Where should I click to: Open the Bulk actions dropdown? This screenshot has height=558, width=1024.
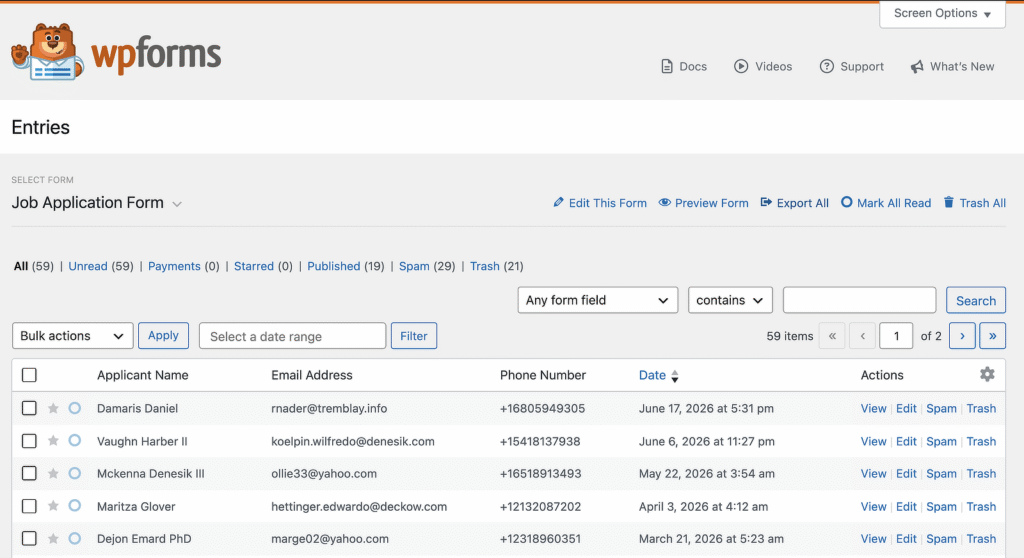tap(72, 336)
